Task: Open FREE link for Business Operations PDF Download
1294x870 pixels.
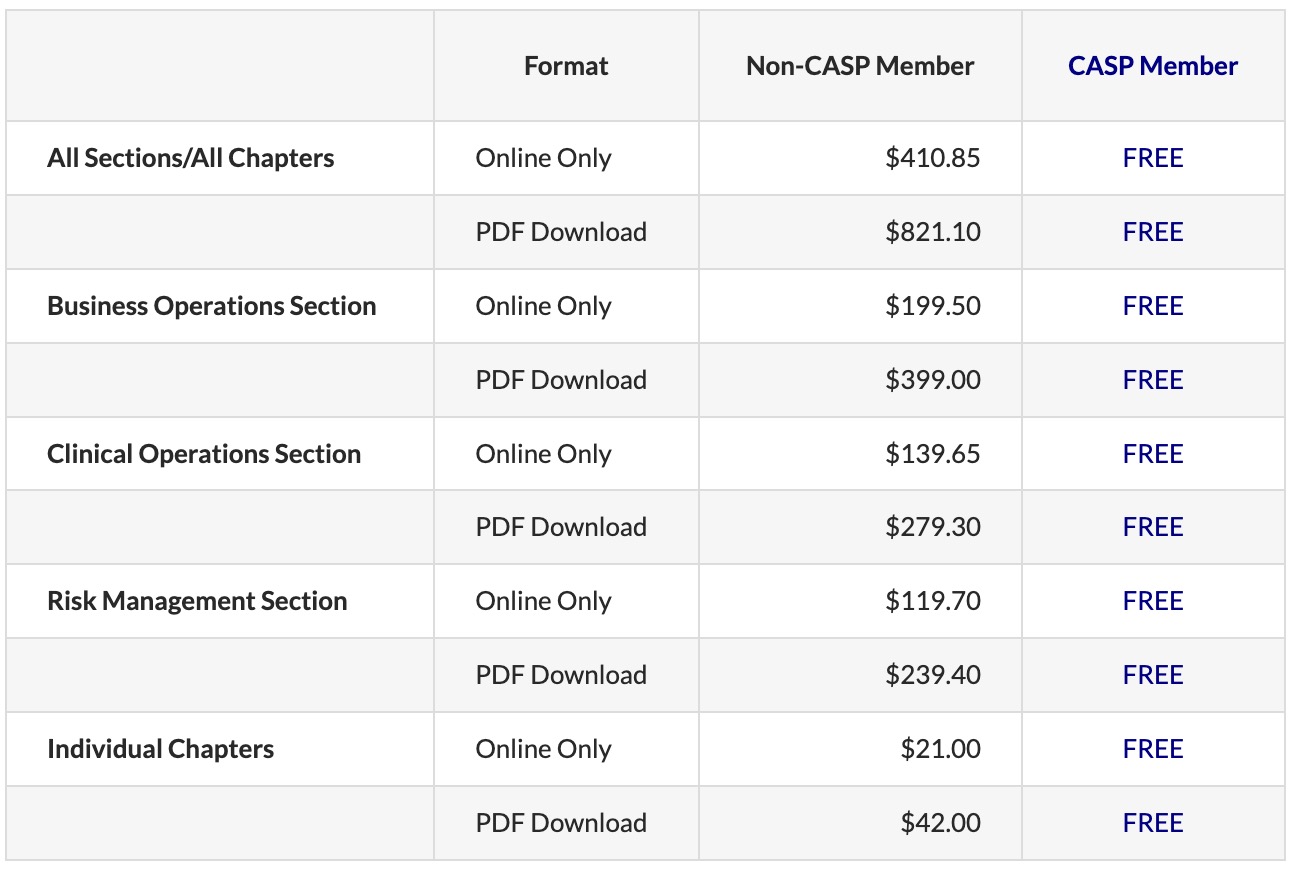Action: click(1153, 380)
